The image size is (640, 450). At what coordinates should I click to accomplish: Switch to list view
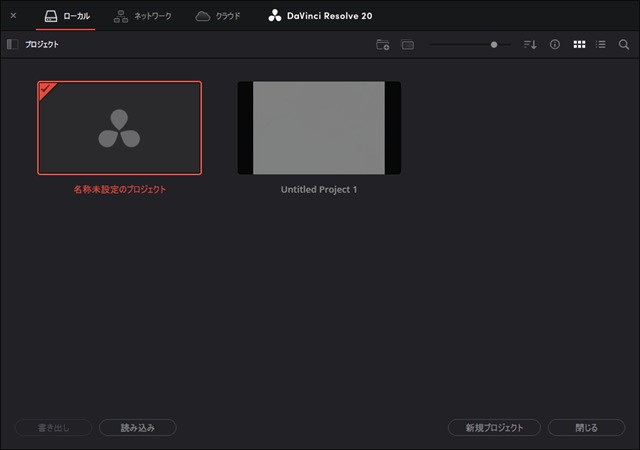pyautogui.click(x=601, y=45)
